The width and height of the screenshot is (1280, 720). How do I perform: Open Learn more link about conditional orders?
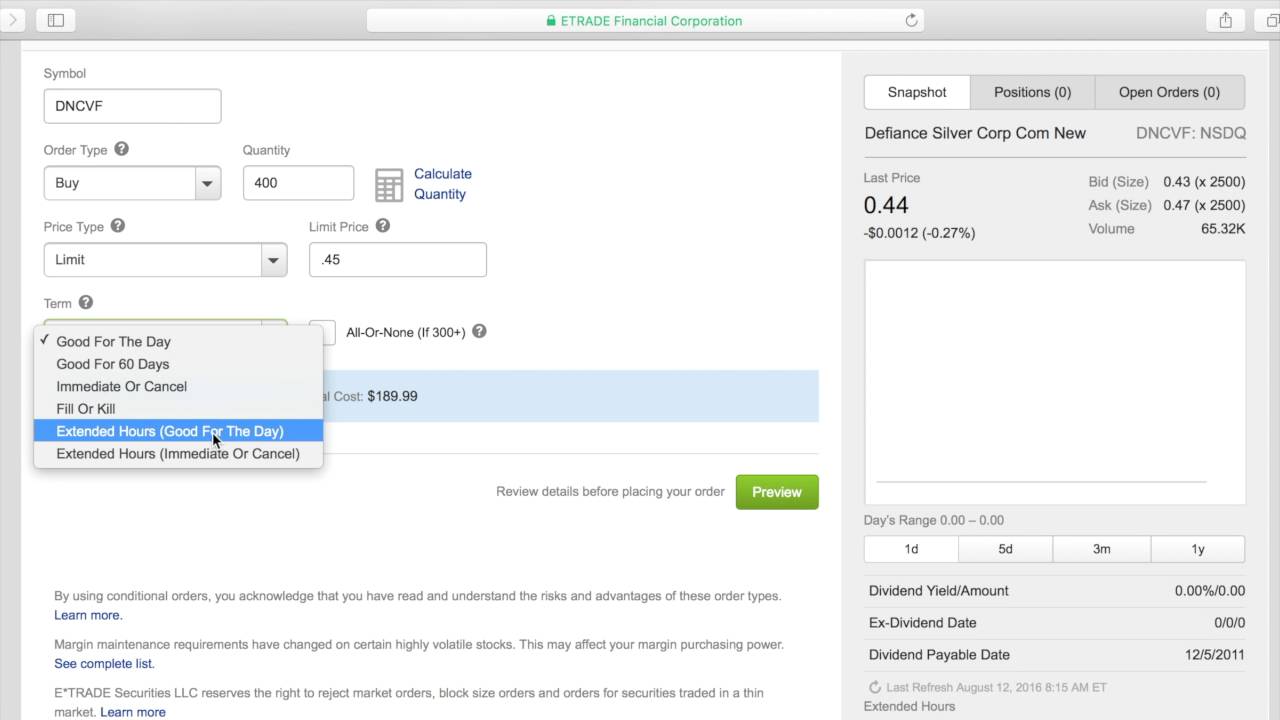pyautogui.click(x=88, y=615)
